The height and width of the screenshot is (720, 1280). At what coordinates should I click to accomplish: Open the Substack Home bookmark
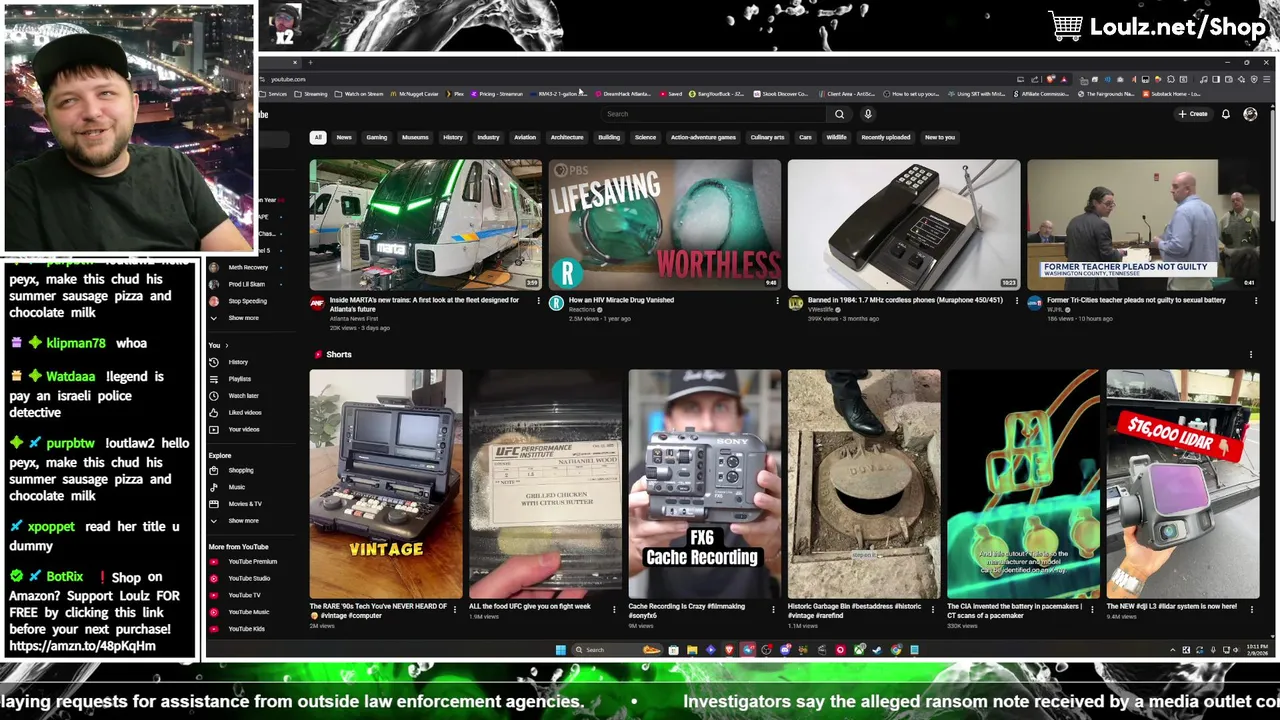1172,94
